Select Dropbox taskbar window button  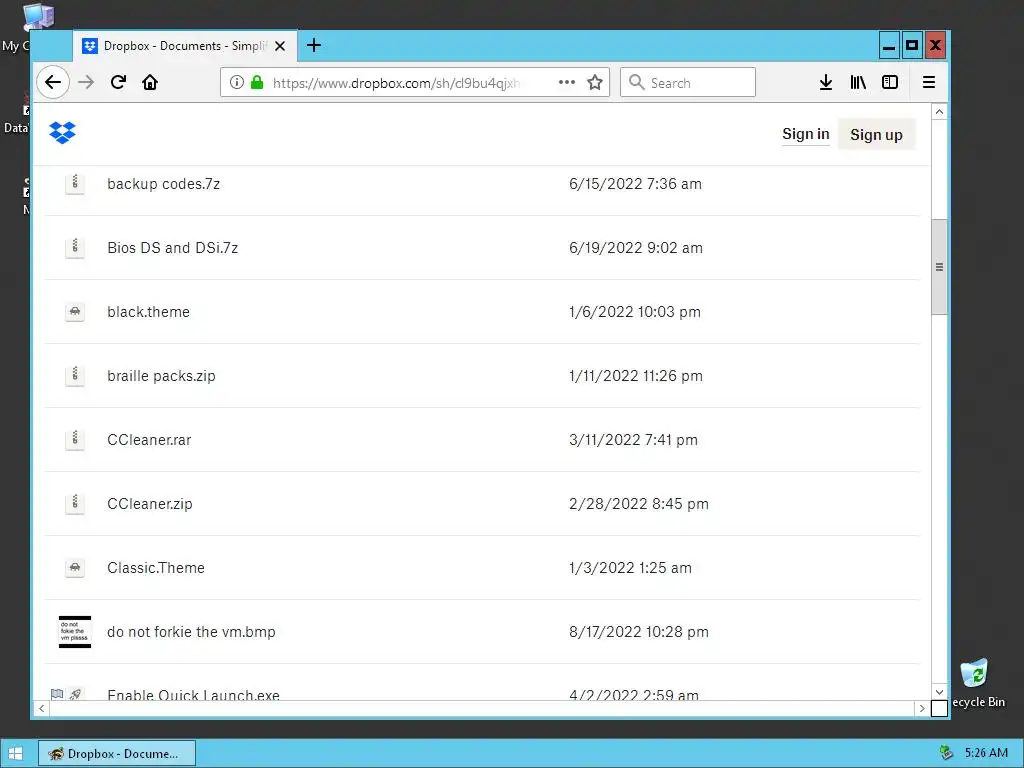pos(116,754)
